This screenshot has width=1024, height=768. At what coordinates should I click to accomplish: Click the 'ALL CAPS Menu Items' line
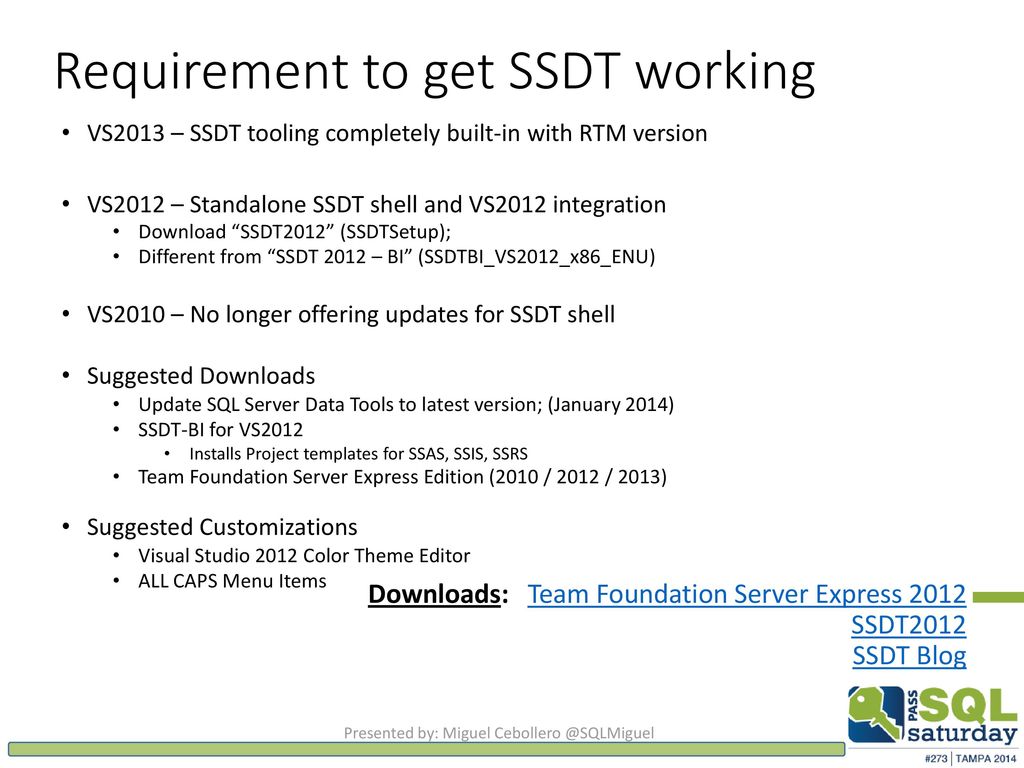tap(232, 581)
